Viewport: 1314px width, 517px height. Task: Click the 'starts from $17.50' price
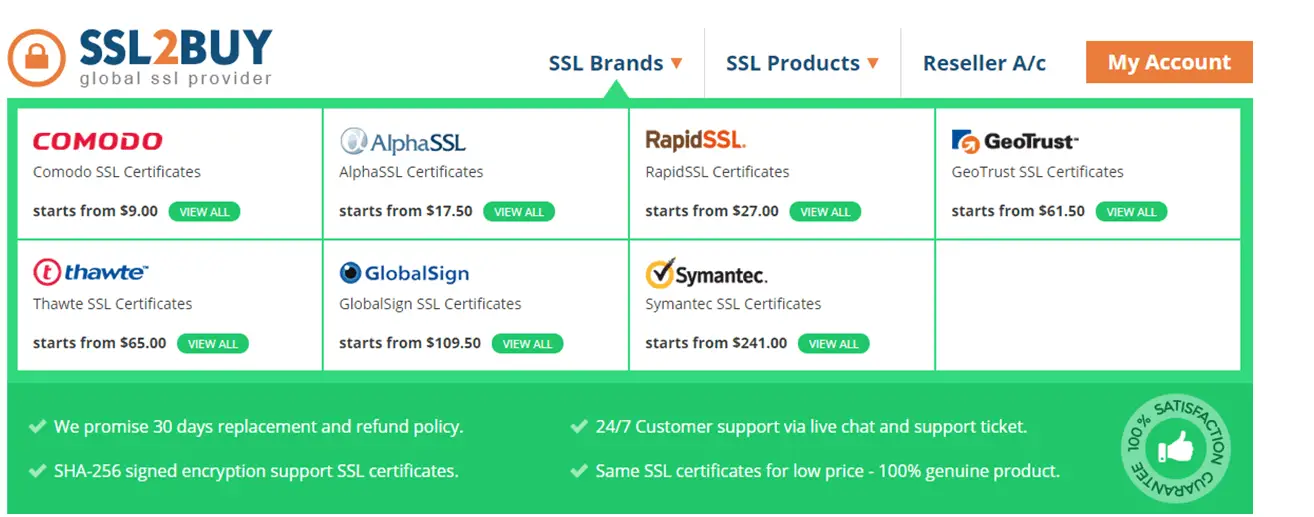[x=405, y=211]
